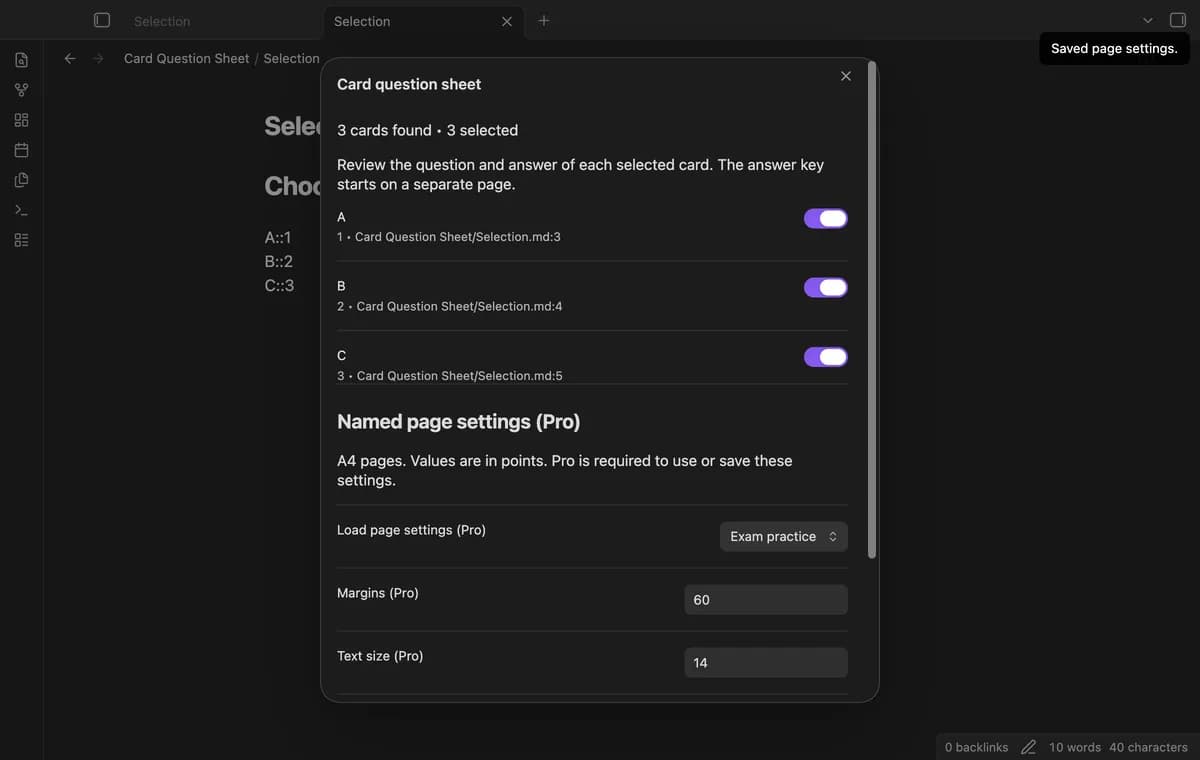The height and width of the screenshot is (760, 1200).
Task: Click the Selection breadcrumb item
Action: click(291, 58)
